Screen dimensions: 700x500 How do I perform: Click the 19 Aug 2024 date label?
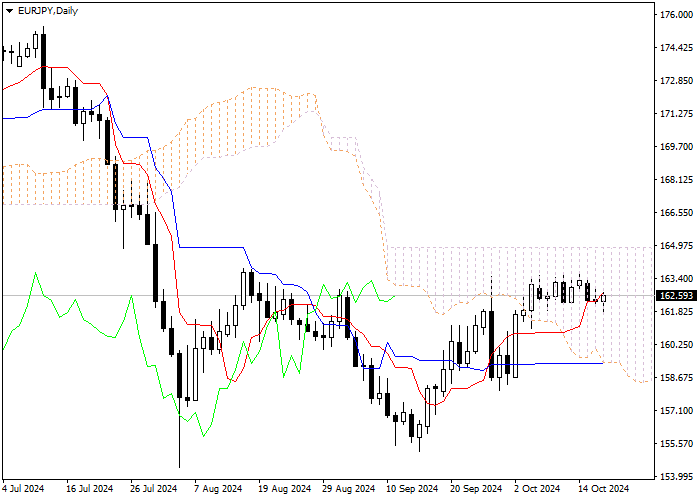click(x=284, y=489)
